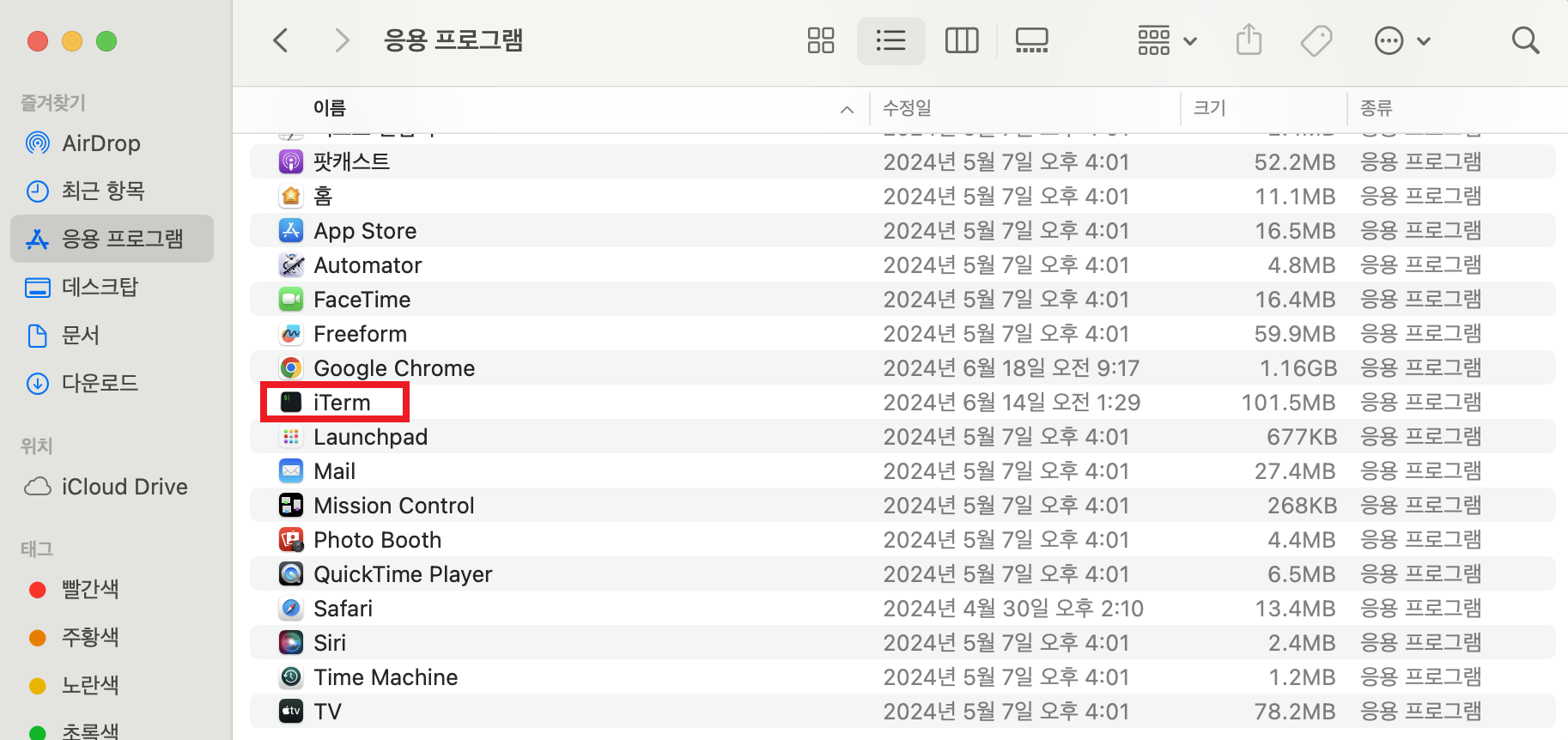Toggle sort direction caret in 이름 header
1568x740 pixels.
point(847,109)
